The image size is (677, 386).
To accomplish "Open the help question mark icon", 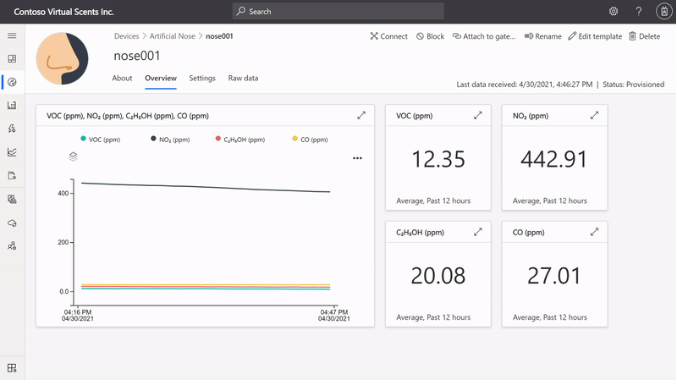I will pyautogui.click(x=639, y=12).
